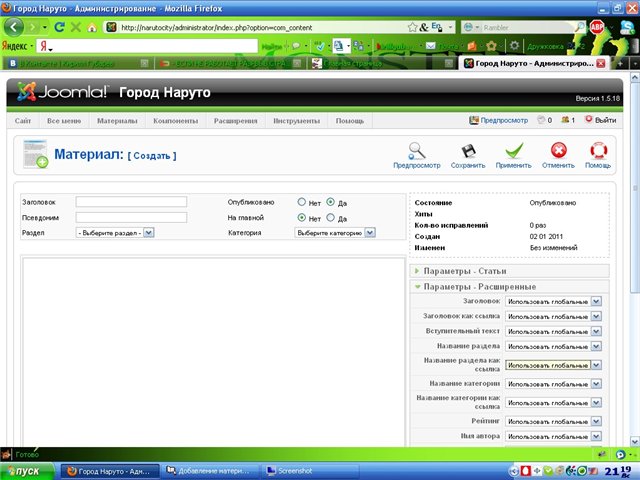Screen dimensions: 640x480
Task: Select Да radio for Опубликовано
Action: pyautogui.click(x=330, y=201)
